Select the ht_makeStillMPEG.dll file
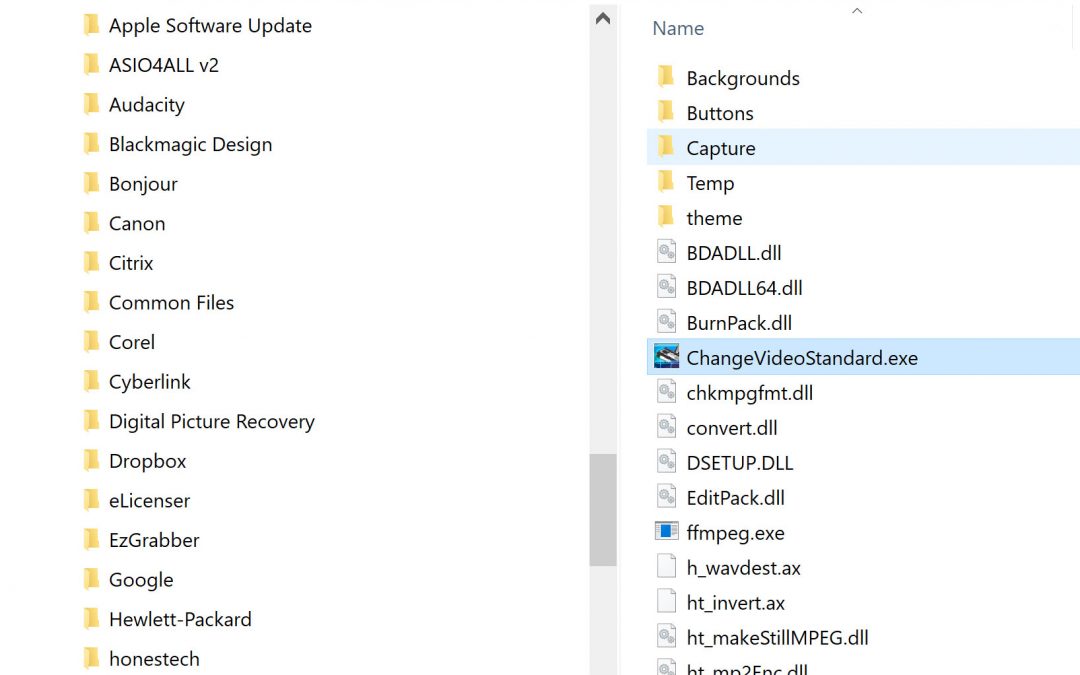This screenshot has height=675, width=1080. tap(777, 637)
